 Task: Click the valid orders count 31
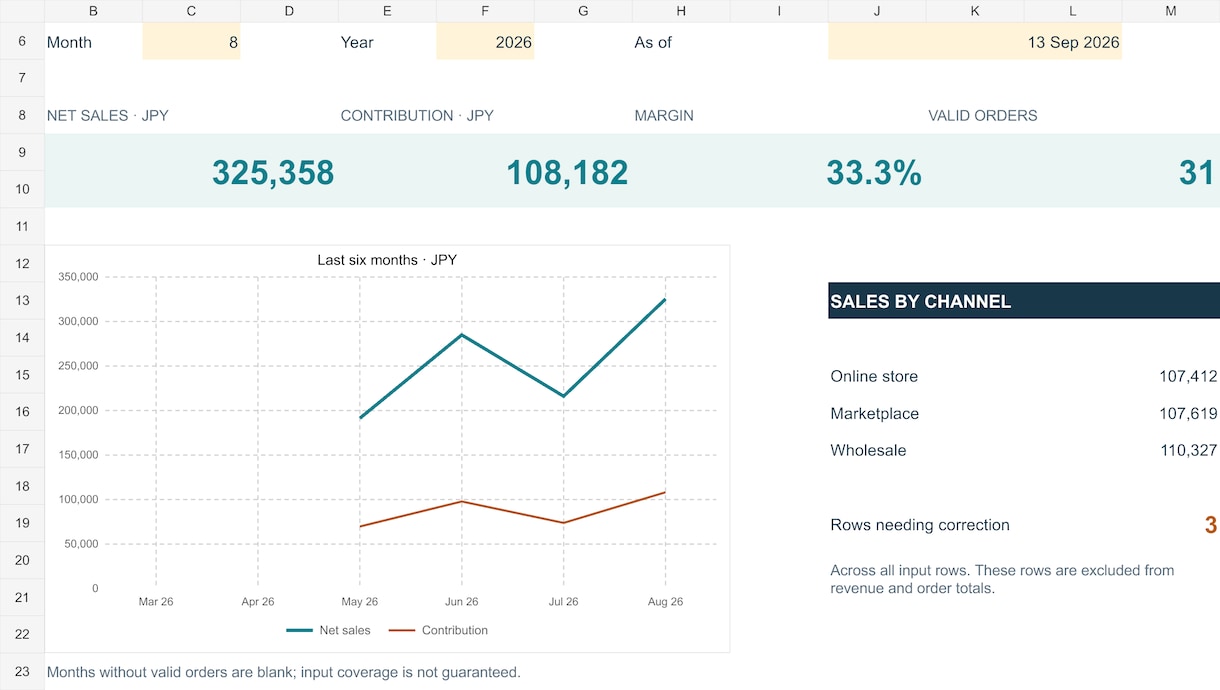tap(1197, 173)
